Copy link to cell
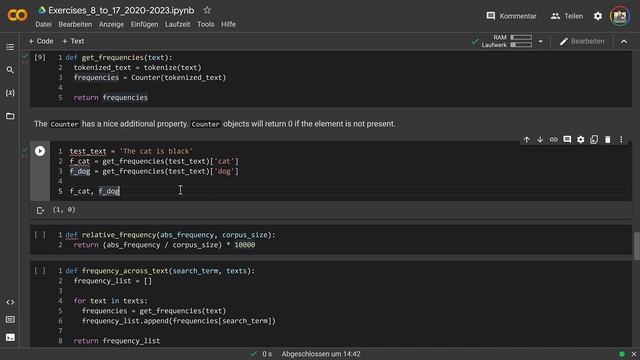 (x=553, y=140)
